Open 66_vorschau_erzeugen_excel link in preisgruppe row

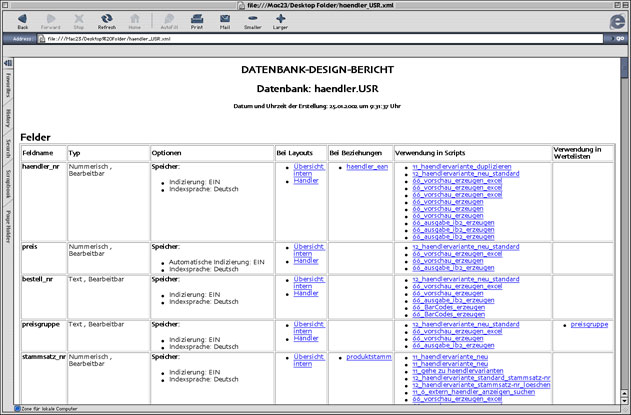point(457,331)
